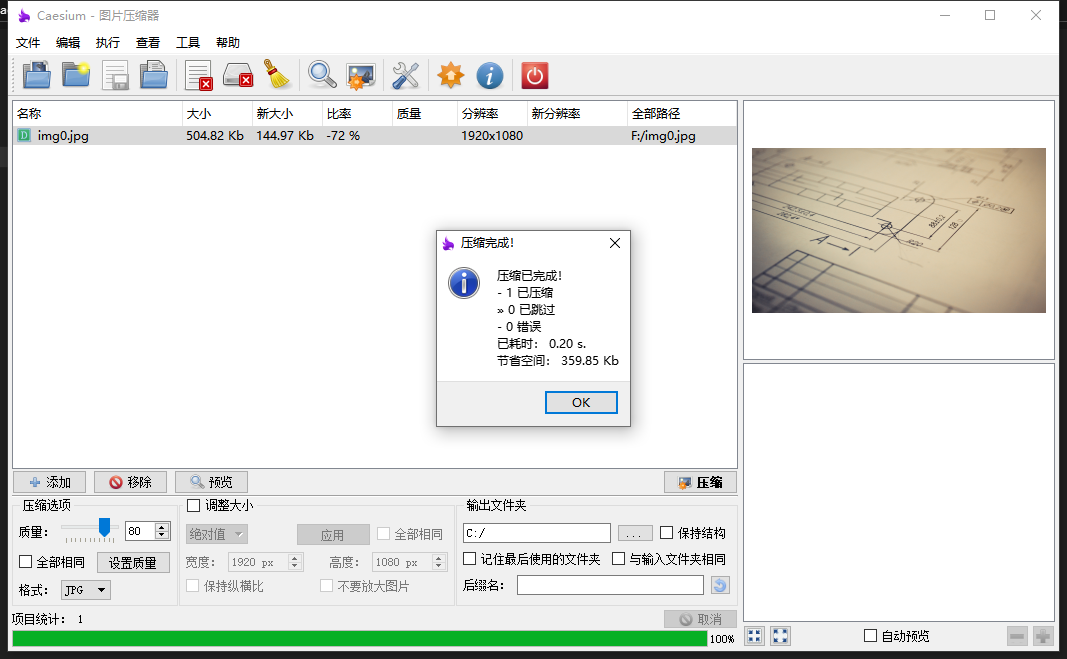Click the magnifier Preview toolbar icon
The height and width of the screenshot is (659, 1067).
(322, 75)
